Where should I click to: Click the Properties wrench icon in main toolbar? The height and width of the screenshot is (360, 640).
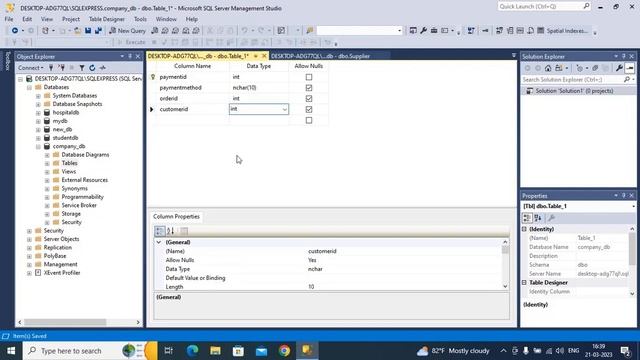pyautogui.click(x=423, y=31)
